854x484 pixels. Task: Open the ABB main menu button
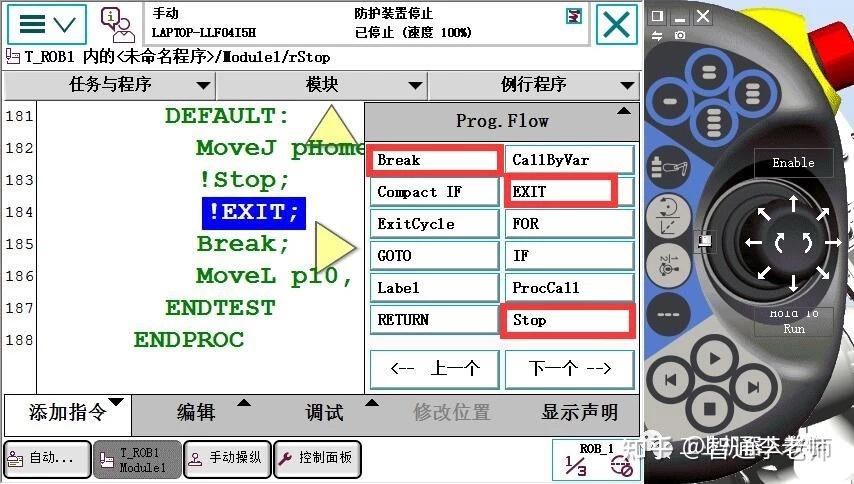[46, 23]
